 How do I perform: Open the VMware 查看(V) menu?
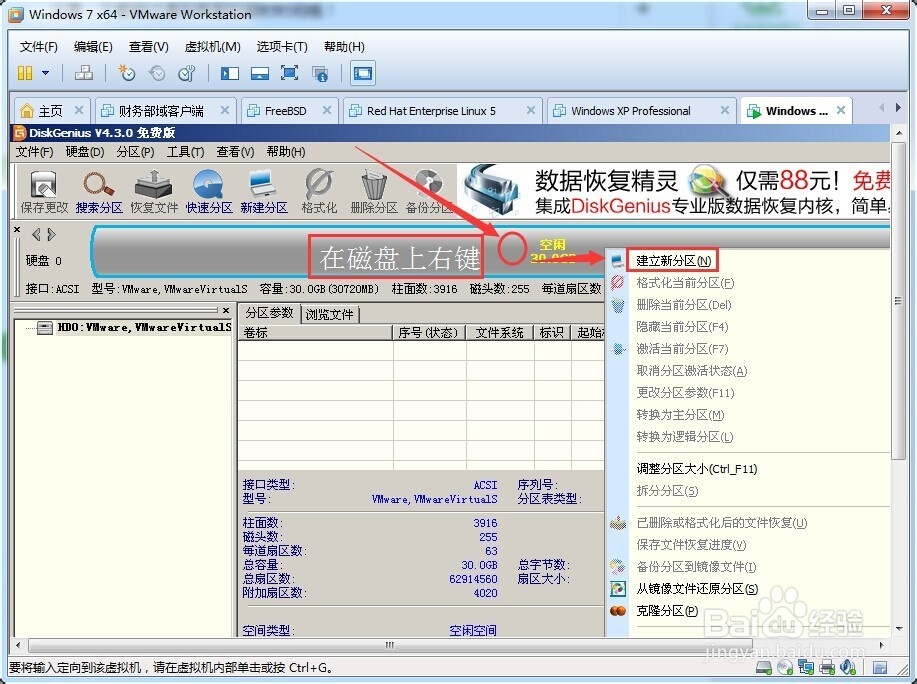coord(149,47)
